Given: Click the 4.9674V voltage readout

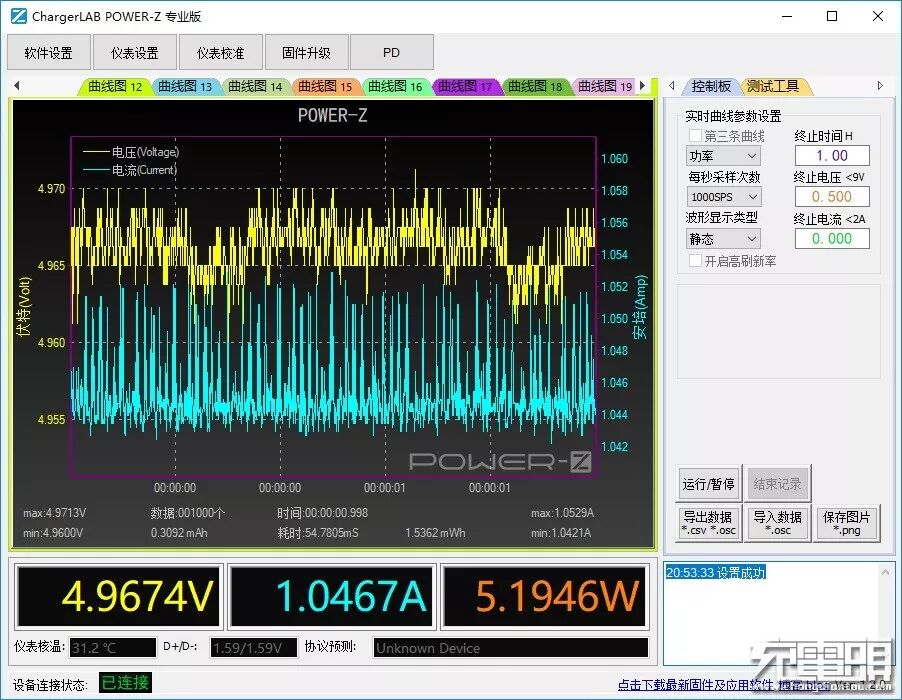Looking at the screenshot, I should (119, 596).
